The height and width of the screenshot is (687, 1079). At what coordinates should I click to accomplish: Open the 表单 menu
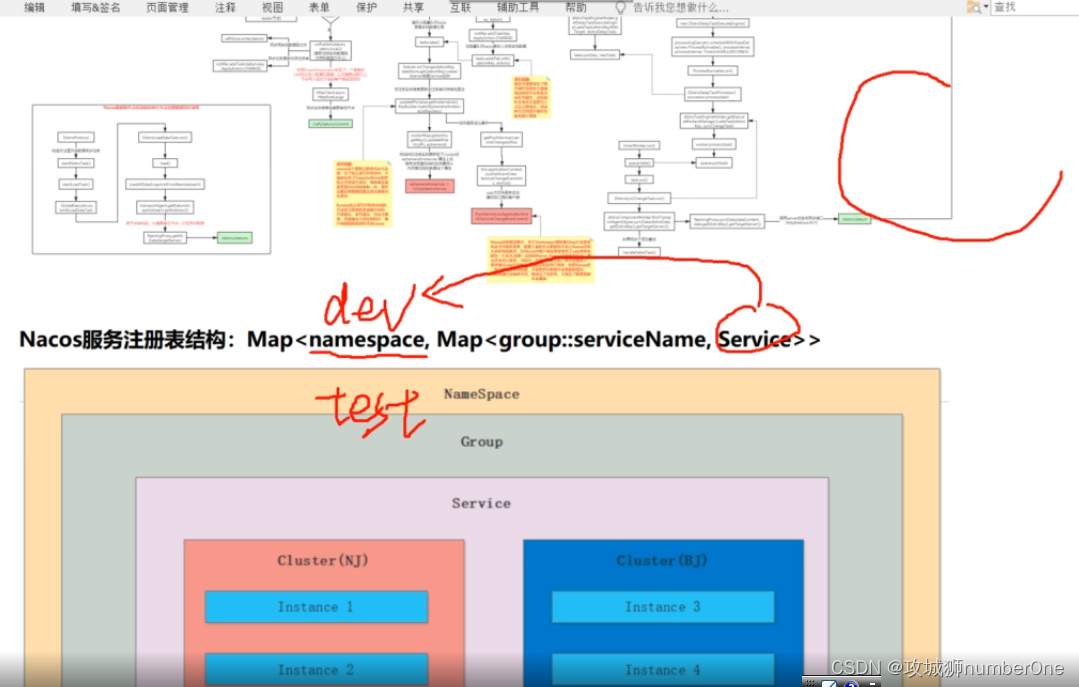(x=319, y=8)
